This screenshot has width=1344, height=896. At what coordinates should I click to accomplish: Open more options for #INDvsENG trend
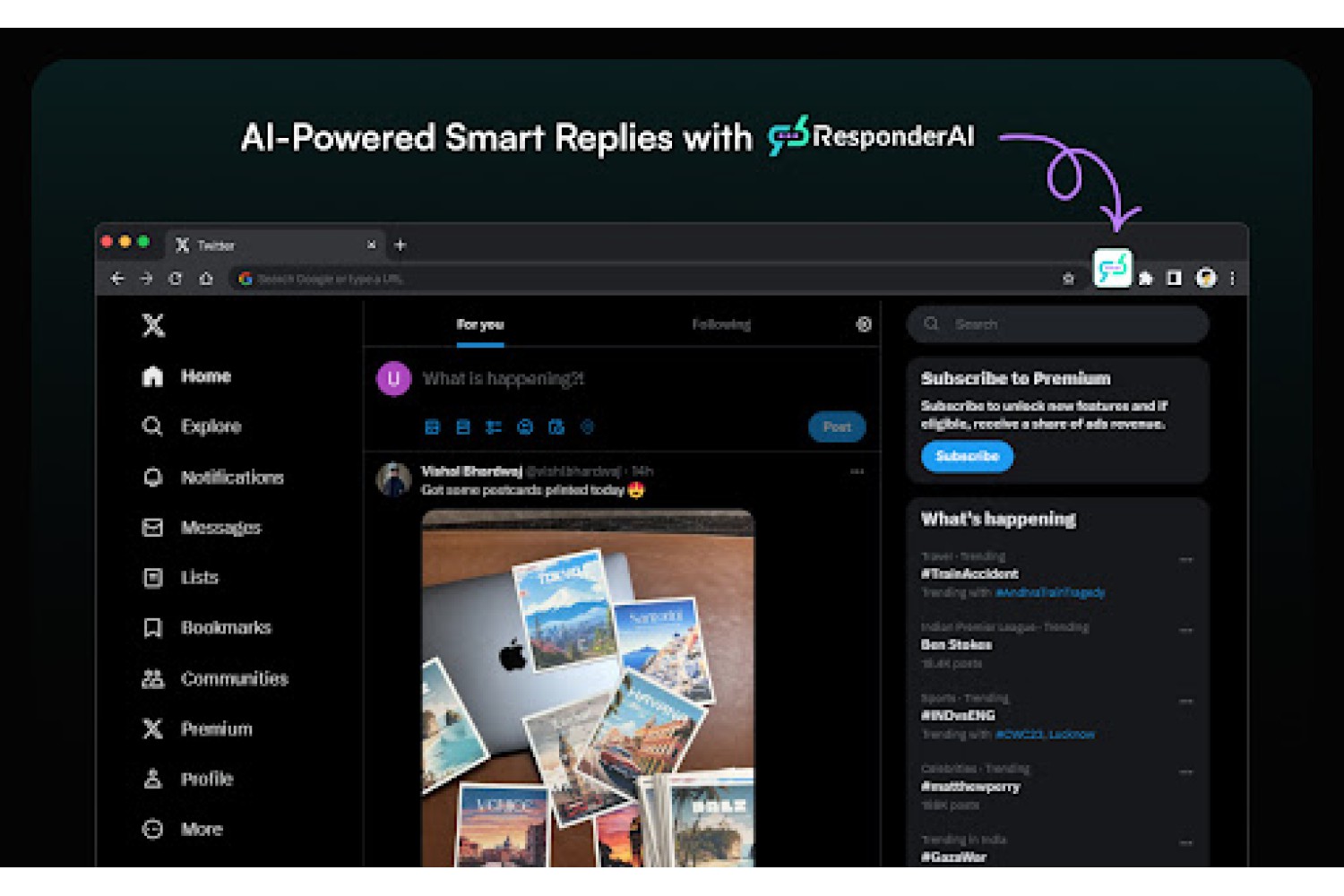point(1185,701)
